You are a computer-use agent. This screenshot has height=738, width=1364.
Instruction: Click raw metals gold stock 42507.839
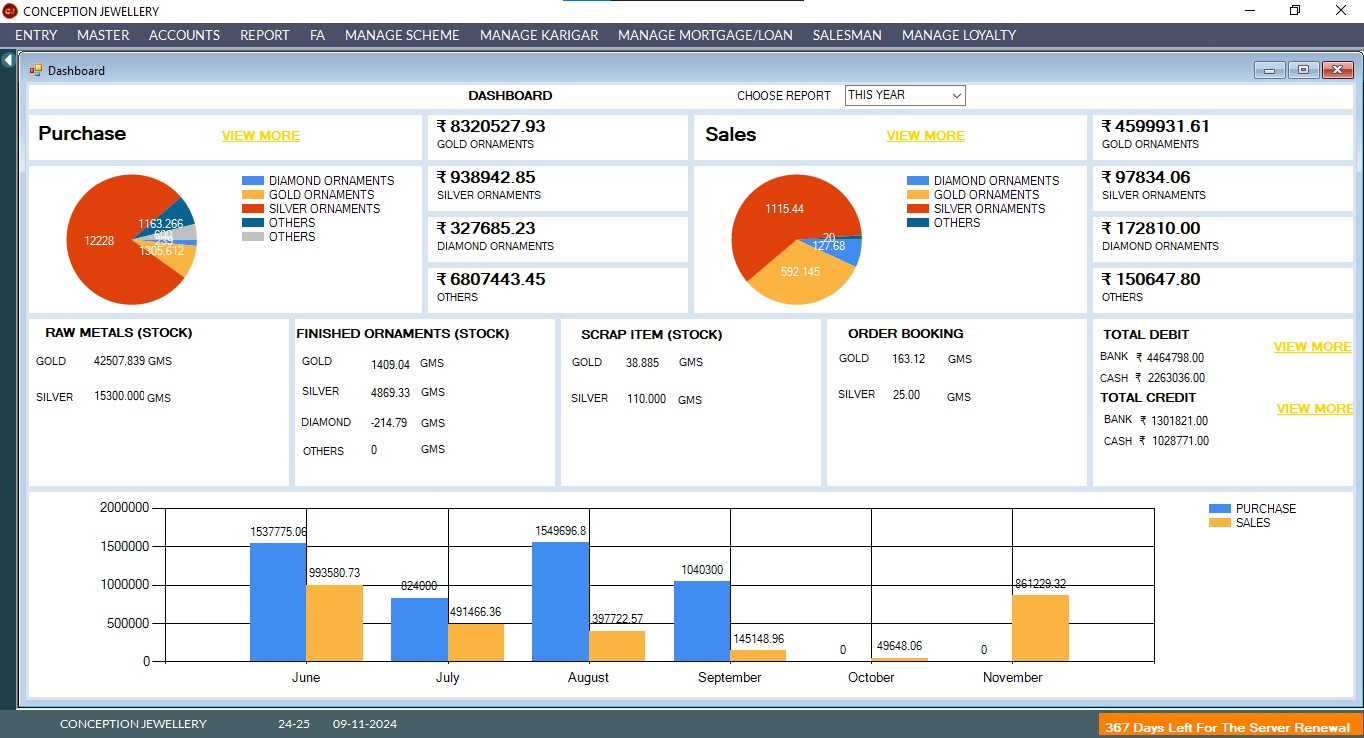pyautogui.click(x=119, y=361)
